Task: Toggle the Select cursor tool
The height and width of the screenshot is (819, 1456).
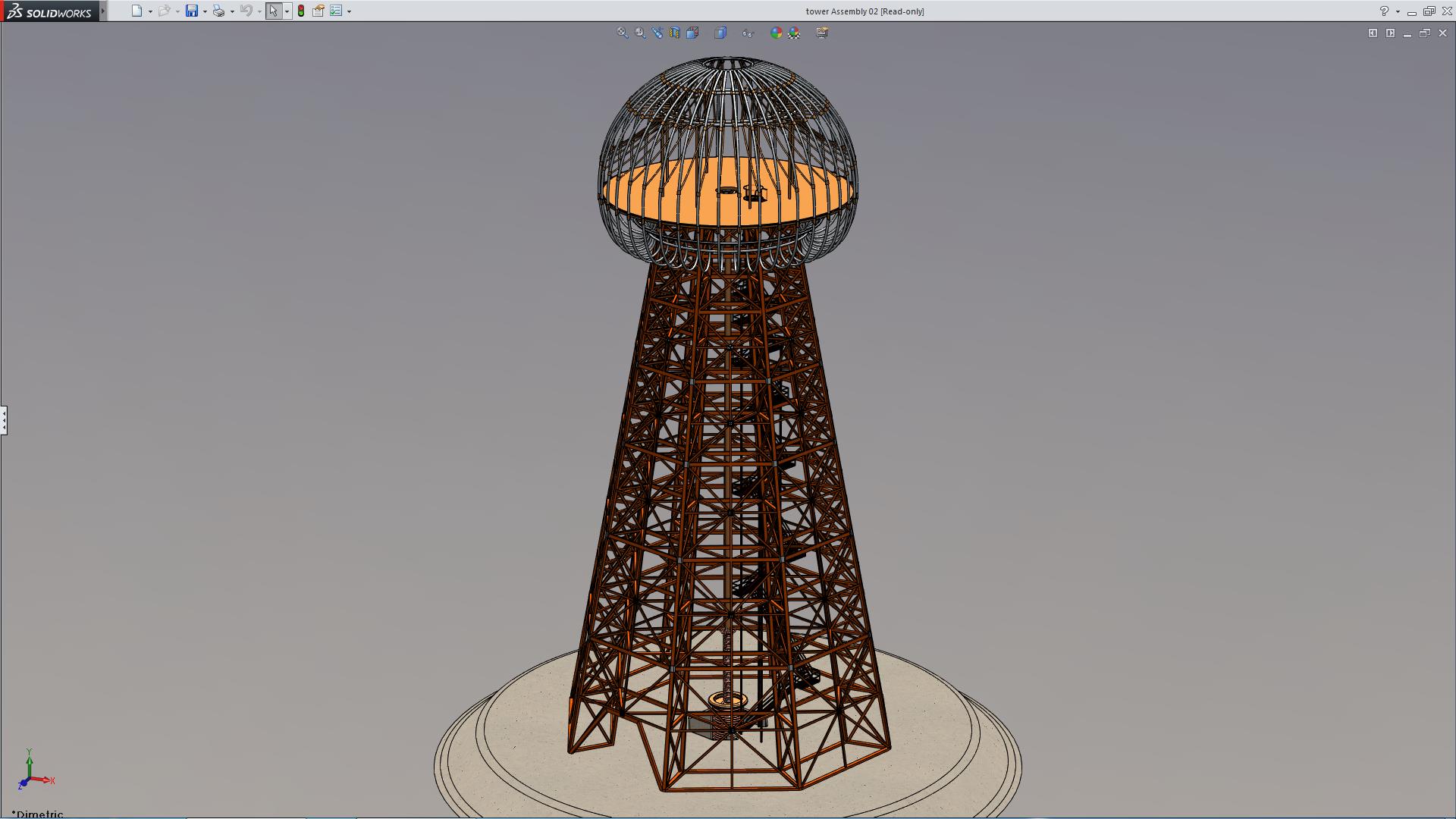Action: (273, 11)
